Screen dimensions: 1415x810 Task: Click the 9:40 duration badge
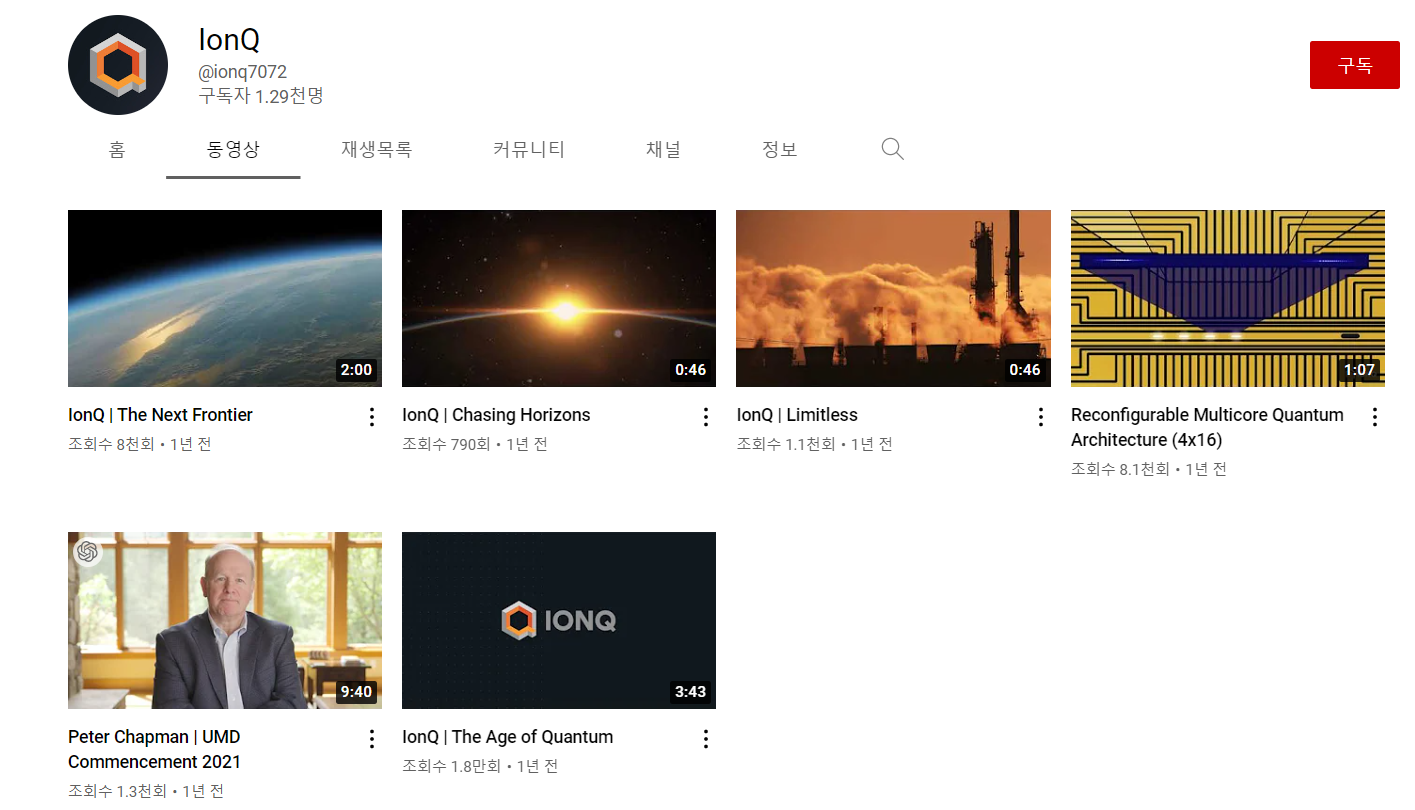click(356, 692)
